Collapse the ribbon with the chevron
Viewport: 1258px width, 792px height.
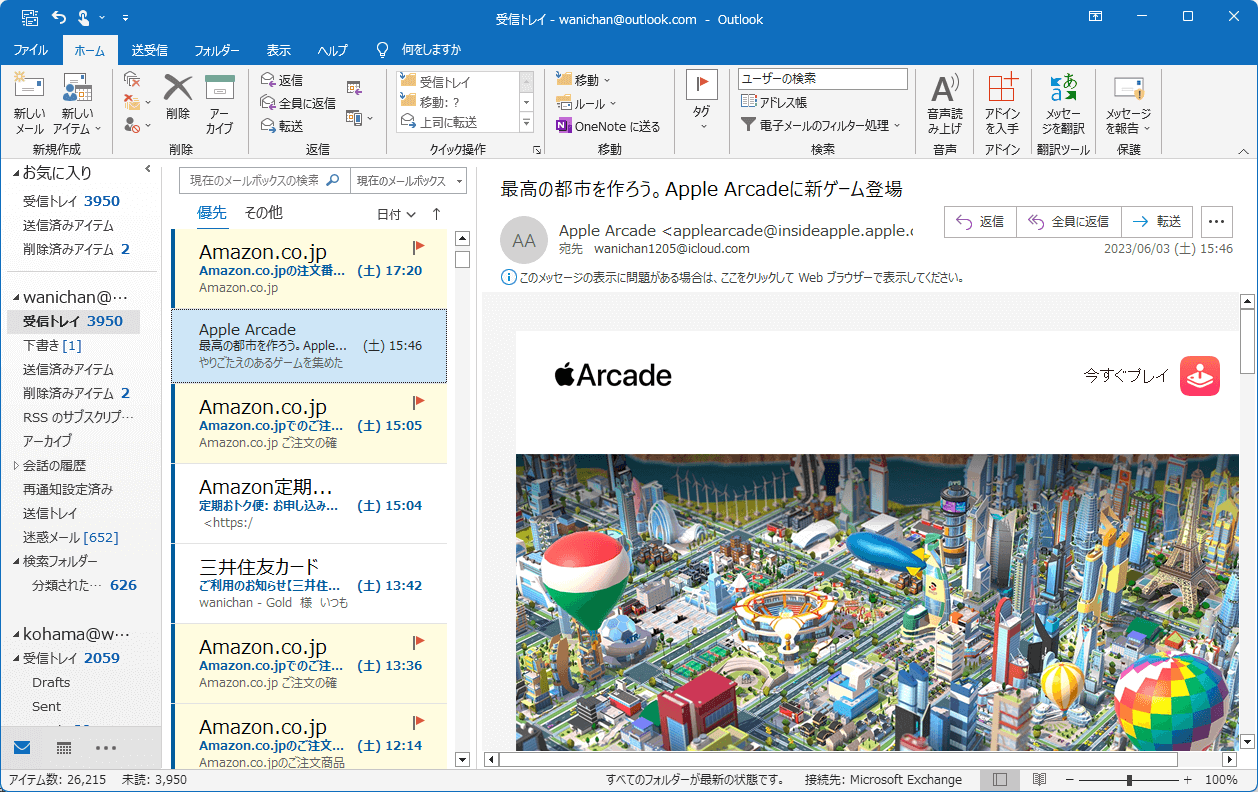click(1244, 151)
